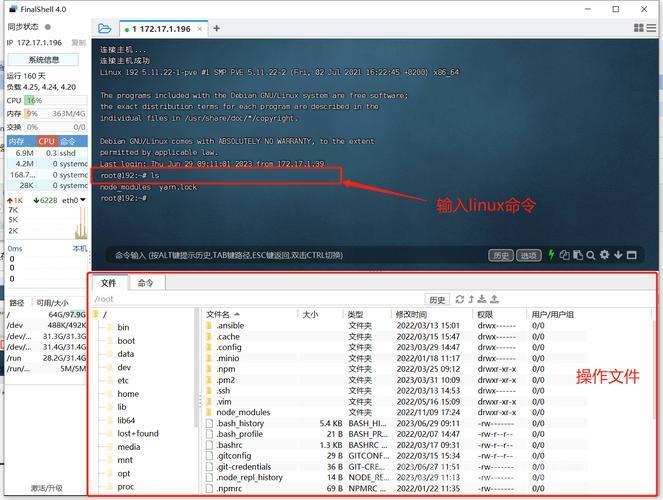Click the file panel 历史 button
This screenshot has width=663, height=500.
437,300
